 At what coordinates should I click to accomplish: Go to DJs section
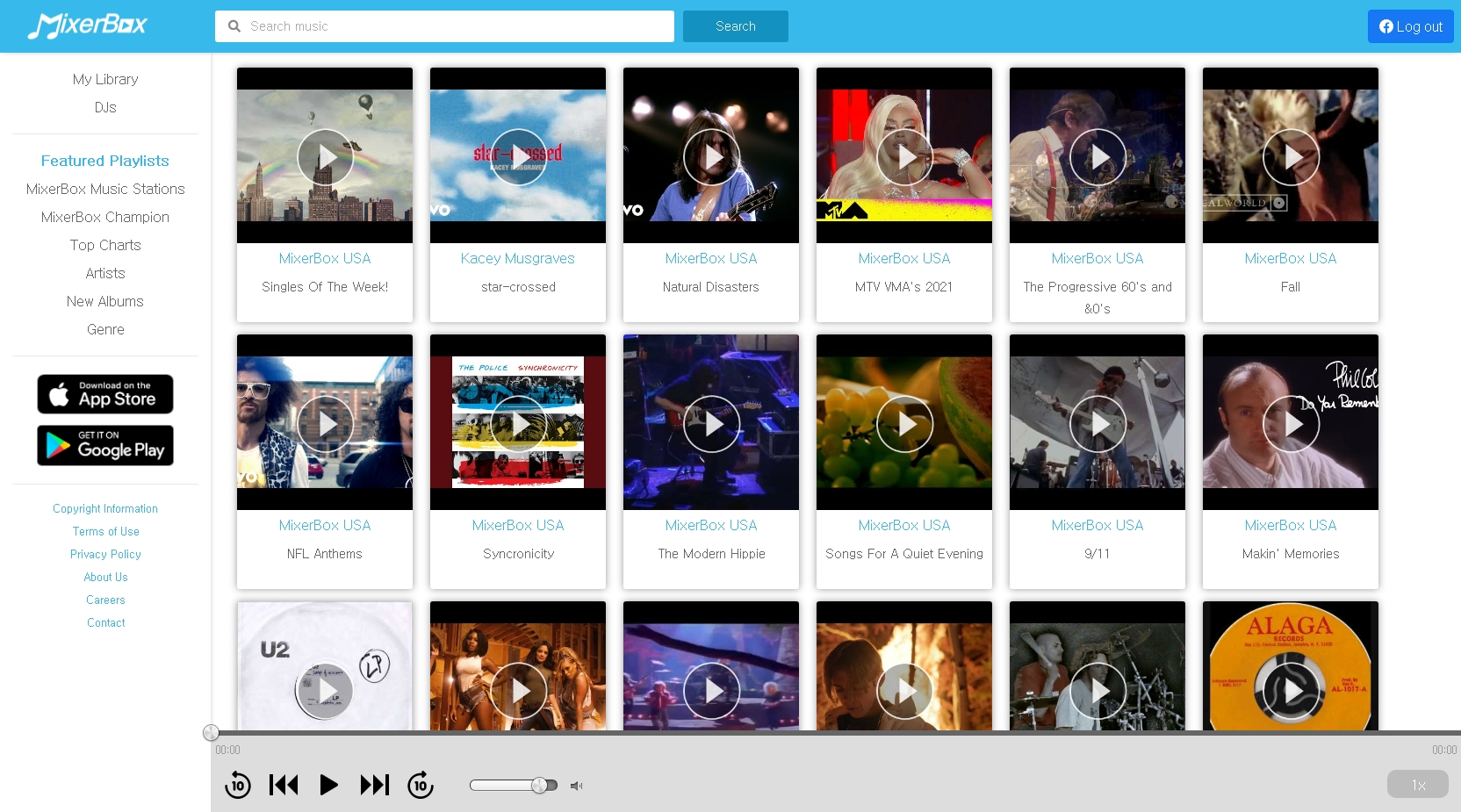pos(105,107)
